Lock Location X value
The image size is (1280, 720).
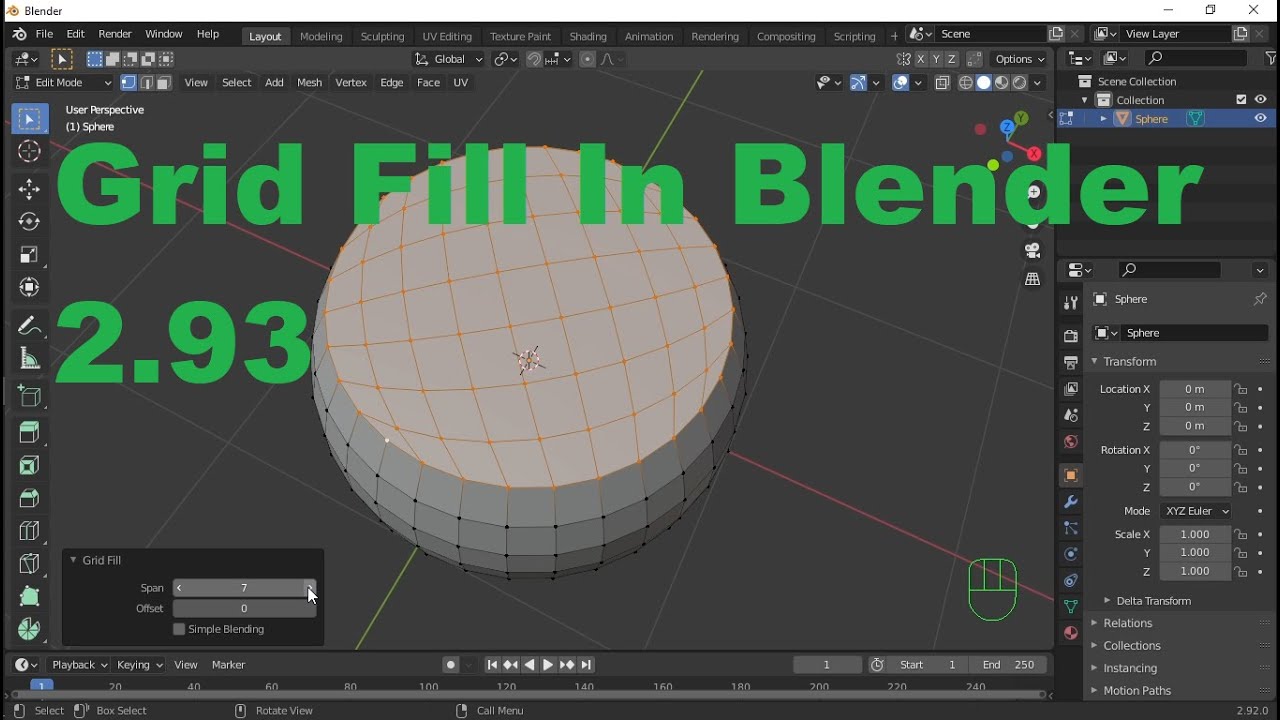pos(1241,389)
